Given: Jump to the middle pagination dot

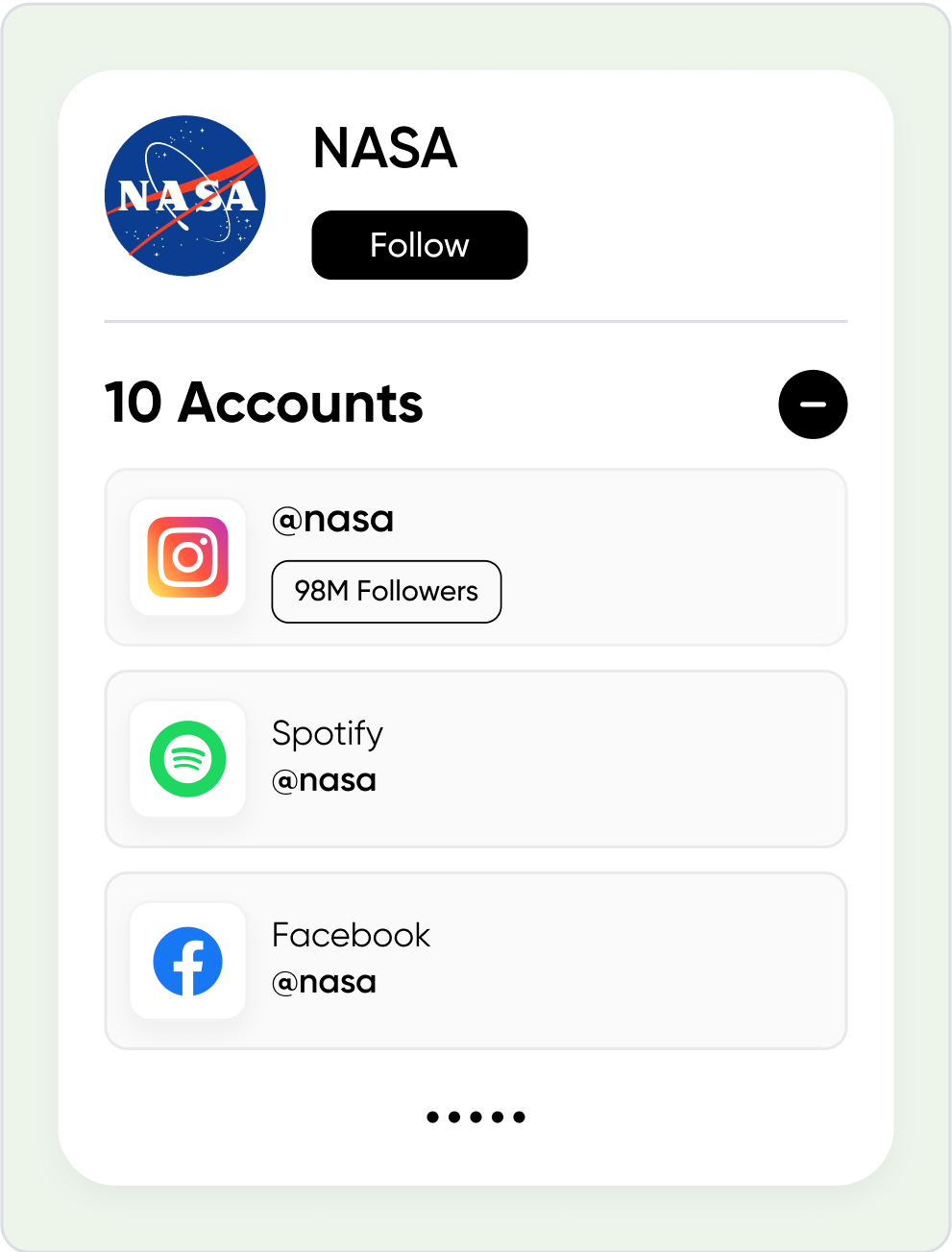Looking at the screenshot, I should pyautogui.click(x=476, y=1117).
